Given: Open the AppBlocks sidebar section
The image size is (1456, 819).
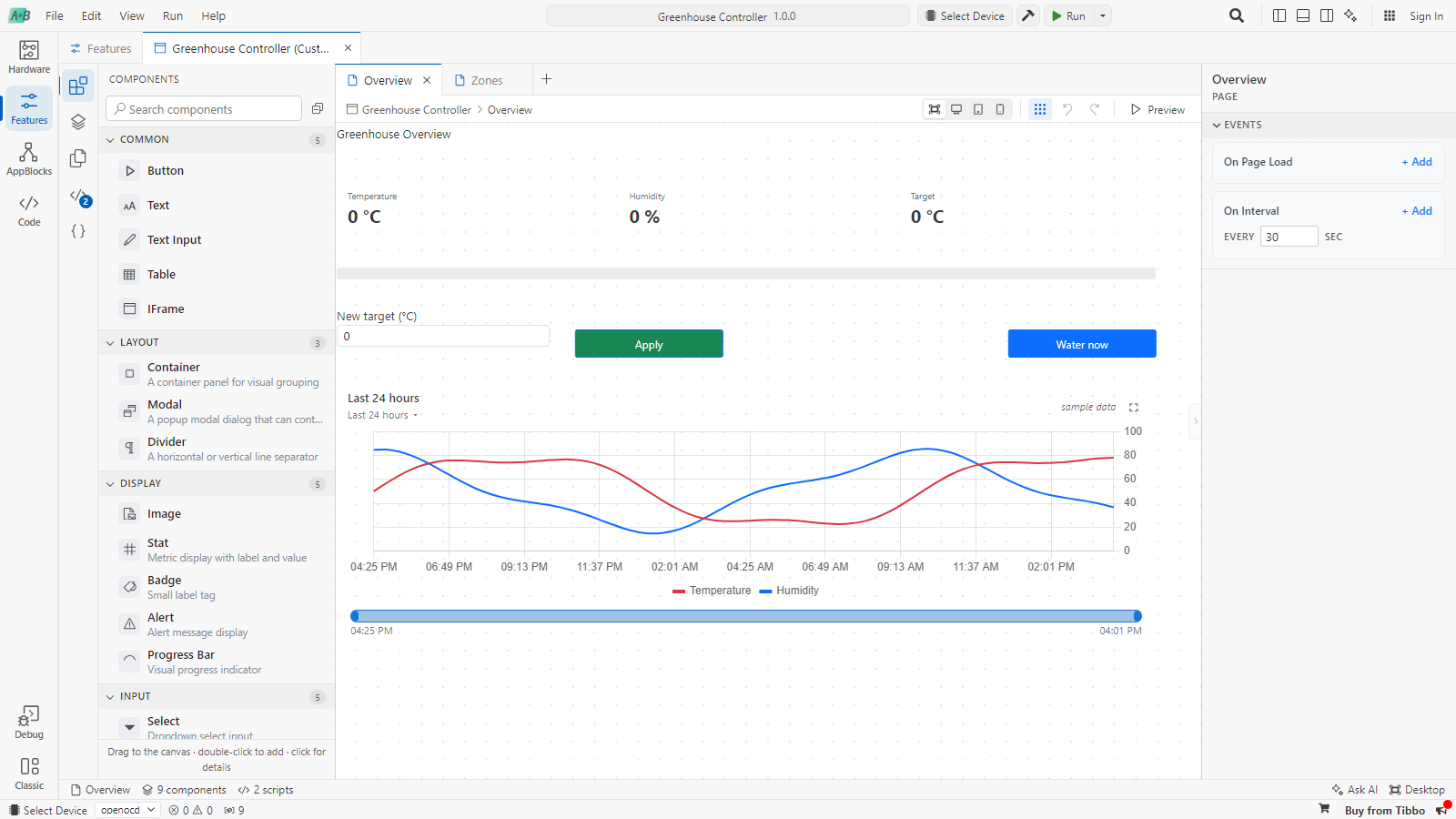Looking at the screenshot, I should (x=29, y=159).
